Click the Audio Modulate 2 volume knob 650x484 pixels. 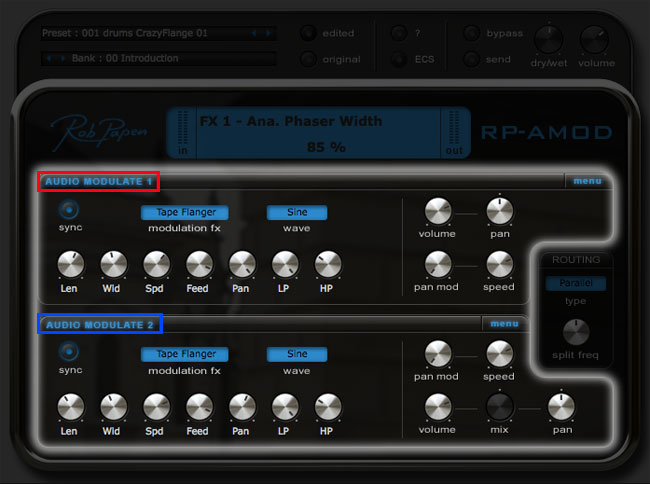pos(438,407)
